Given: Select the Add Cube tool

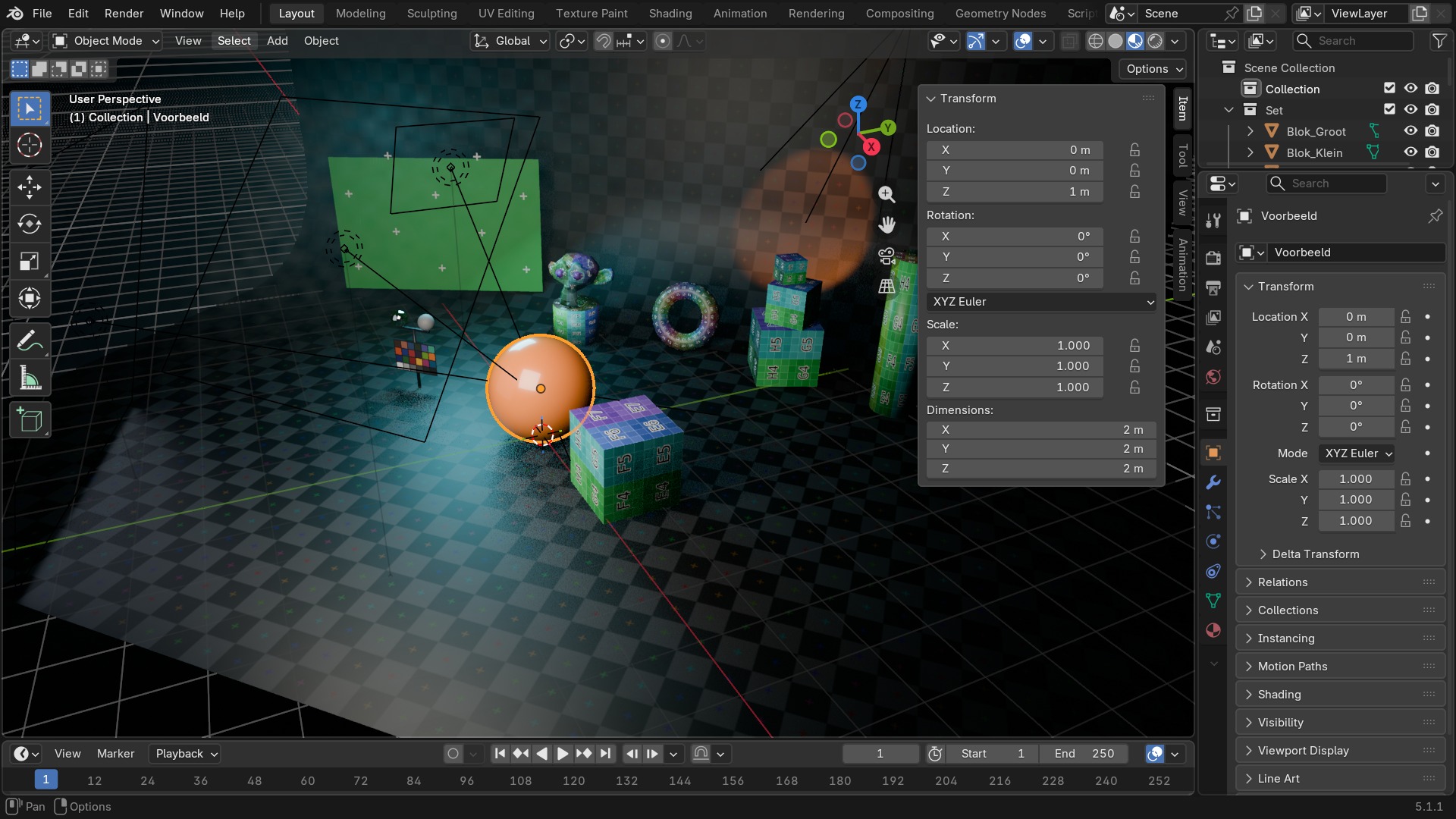Looking at the screenshot, I should coord(30,420).
